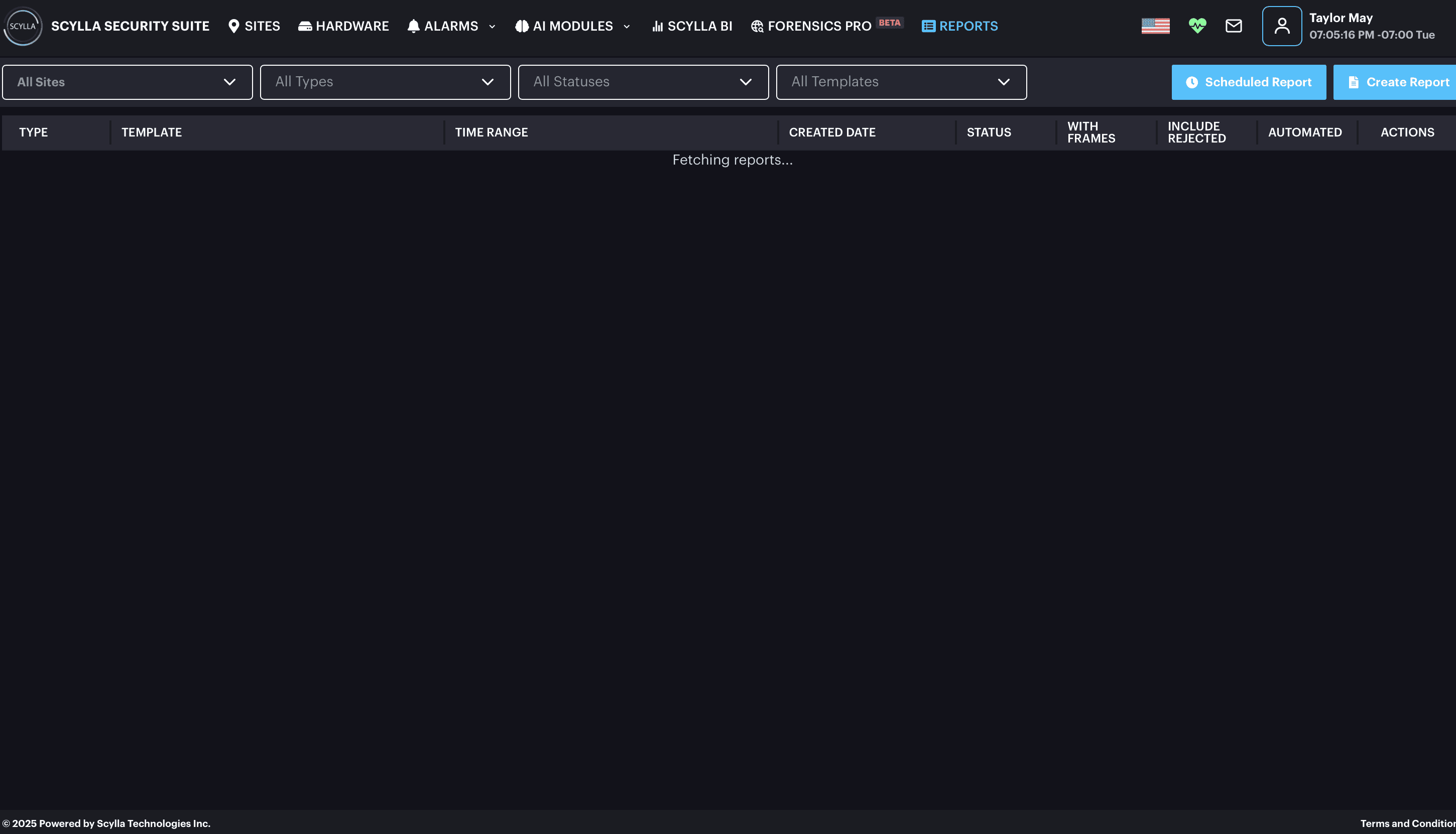Click the Reports list icon

point(928,26)
